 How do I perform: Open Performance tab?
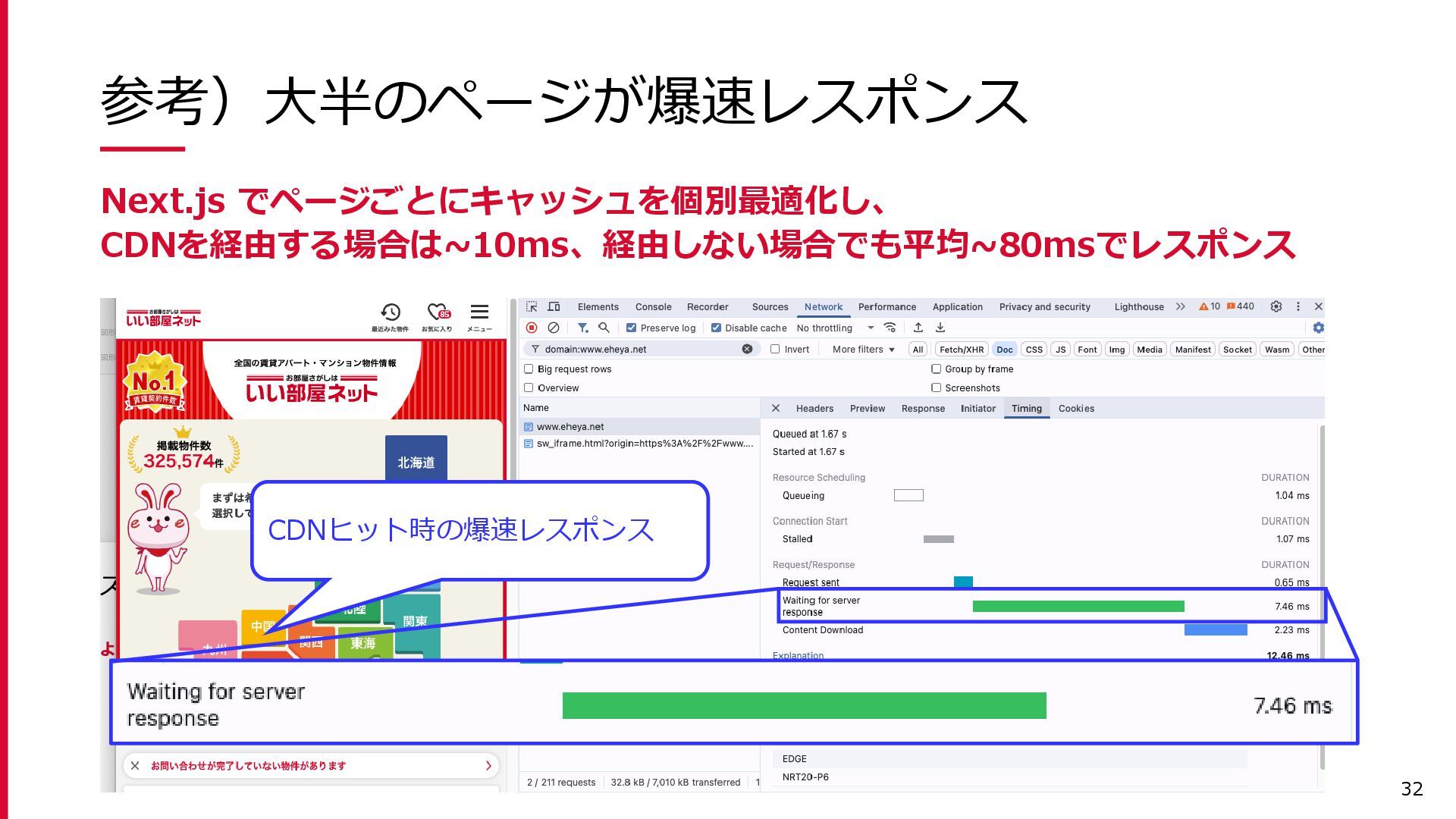[x=886, y=306]
